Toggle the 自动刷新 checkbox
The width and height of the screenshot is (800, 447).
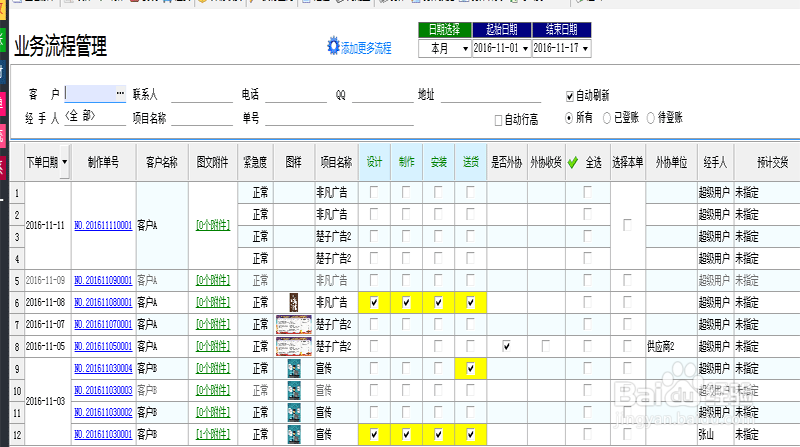pyautogui.click(x=570, y=96)
